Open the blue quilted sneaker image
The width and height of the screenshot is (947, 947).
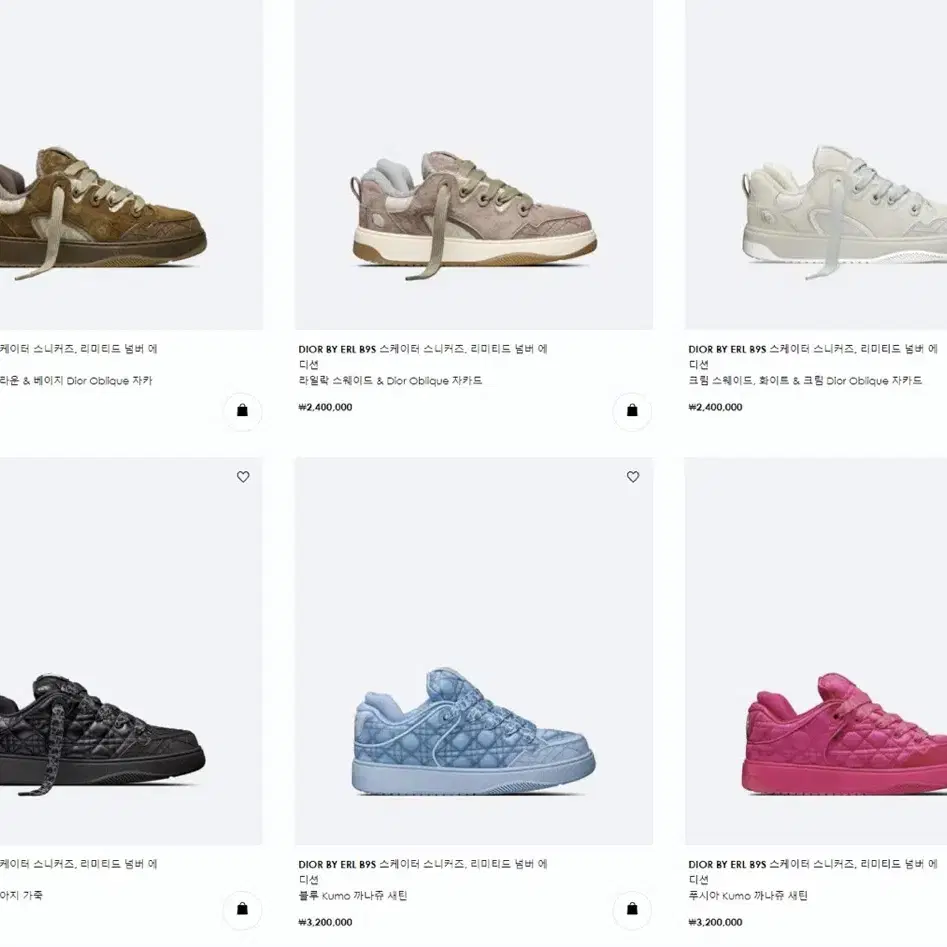pos(474,651)
